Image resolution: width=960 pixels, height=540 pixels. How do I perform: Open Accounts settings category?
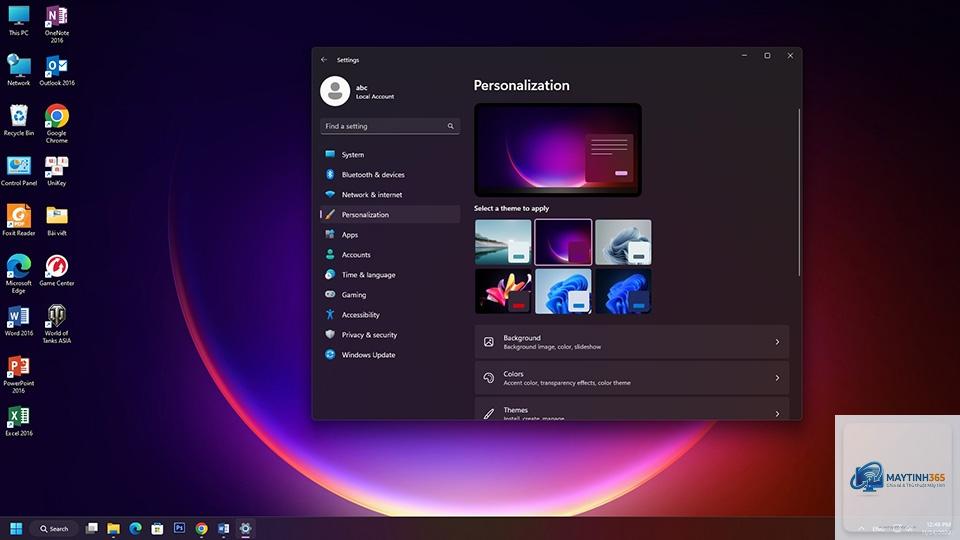389,255
